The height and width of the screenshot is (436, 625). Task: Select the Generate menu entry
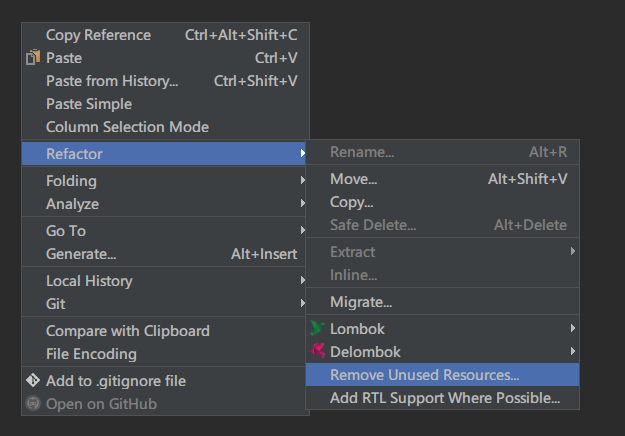coord(81,254)
